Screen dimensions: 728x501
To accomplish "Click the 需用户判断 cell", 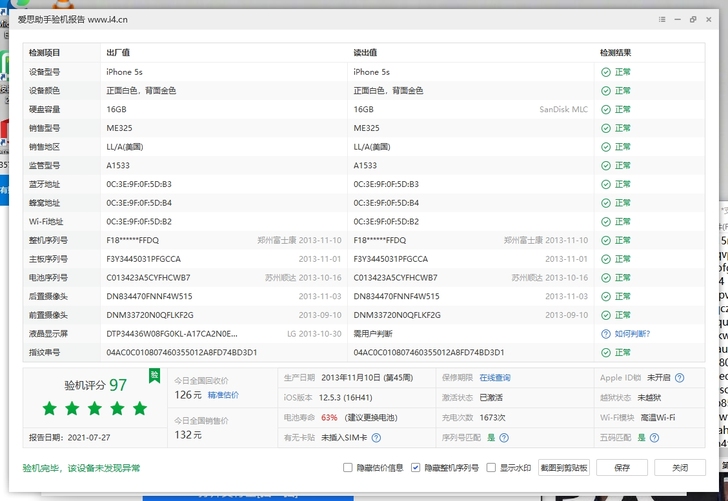I will click(x=373, y=334).
